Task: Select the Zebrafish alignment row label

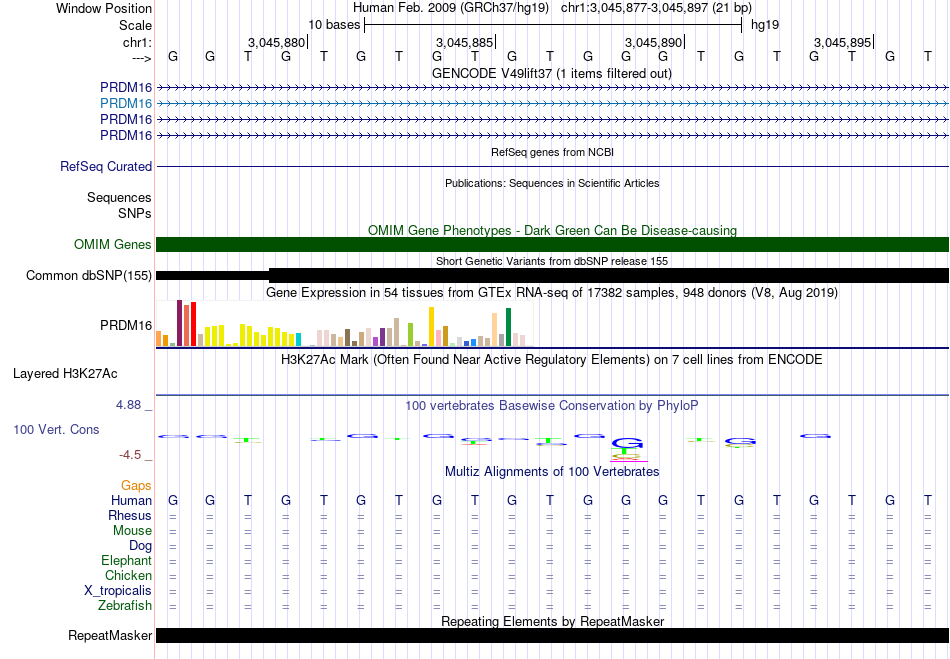Action: point(125,605)
